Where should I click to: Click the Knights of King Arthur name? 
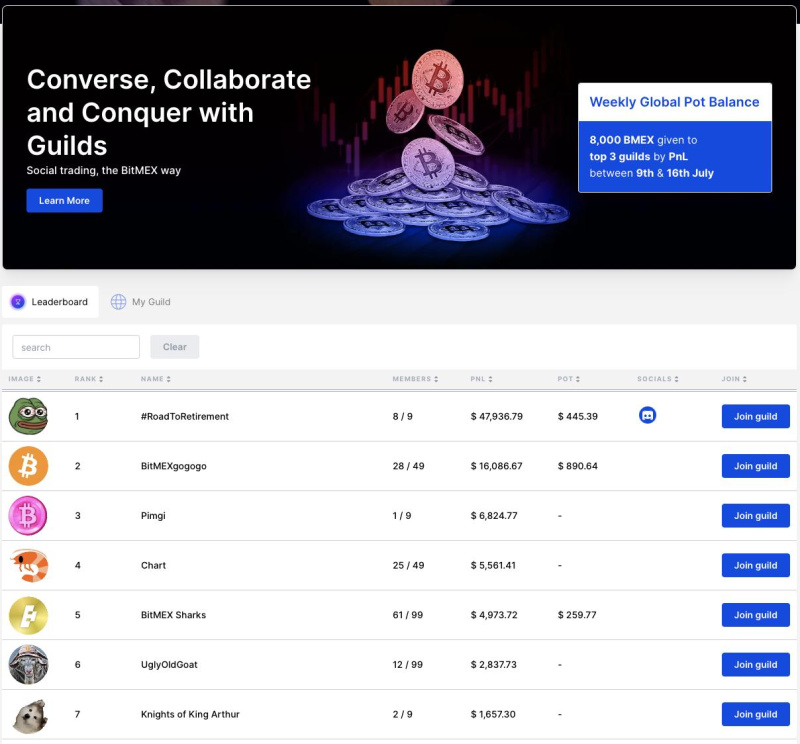pos(190,714)
